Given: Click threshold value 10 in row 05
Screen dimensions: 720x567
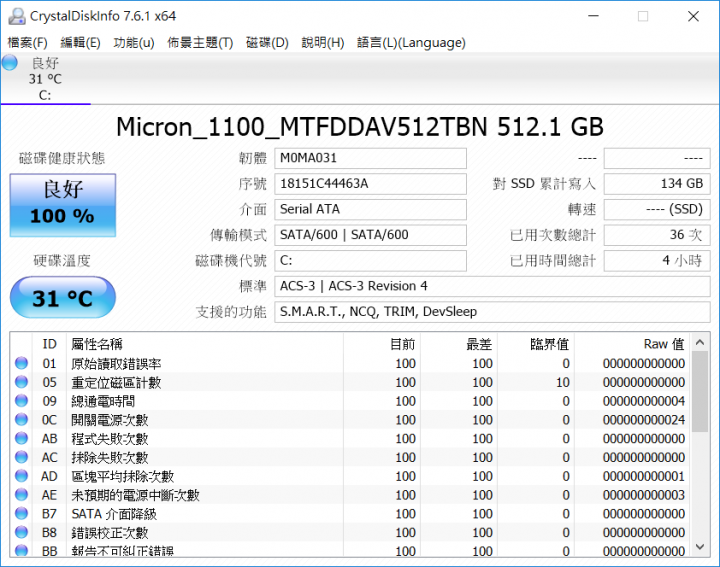Looking at the screenshot, I should [x=563, y=382].
